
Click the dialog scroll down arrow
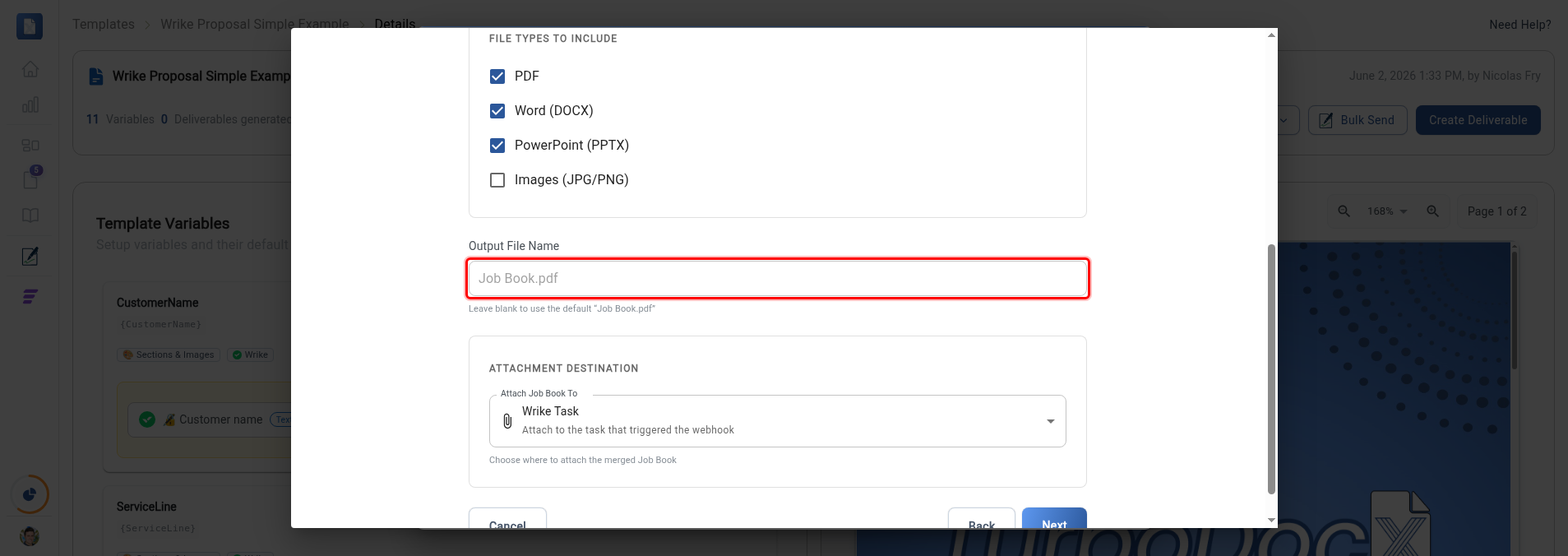(x=1271, y=521)
